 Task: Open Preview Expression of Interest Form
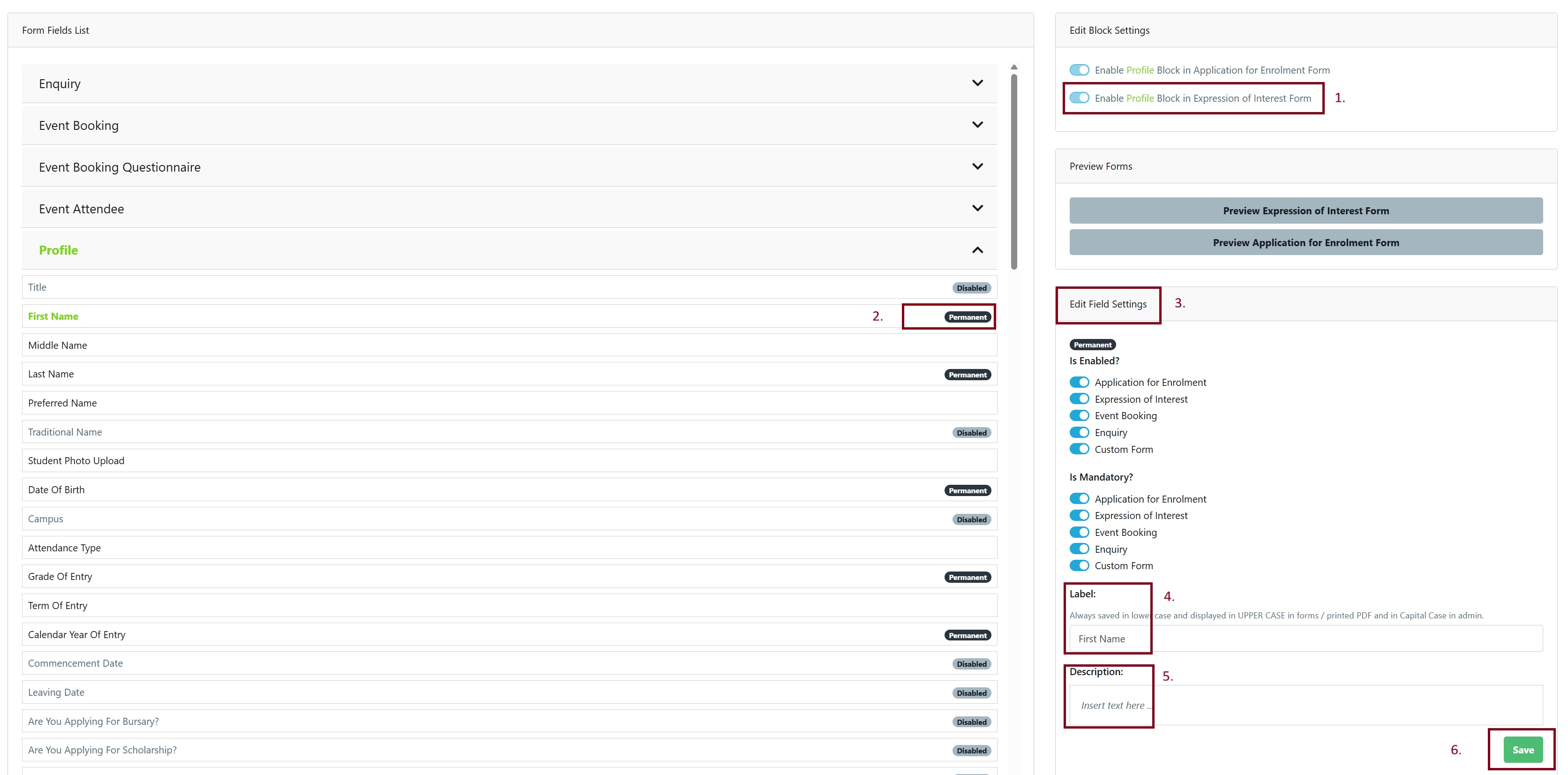pos(1305,211)
